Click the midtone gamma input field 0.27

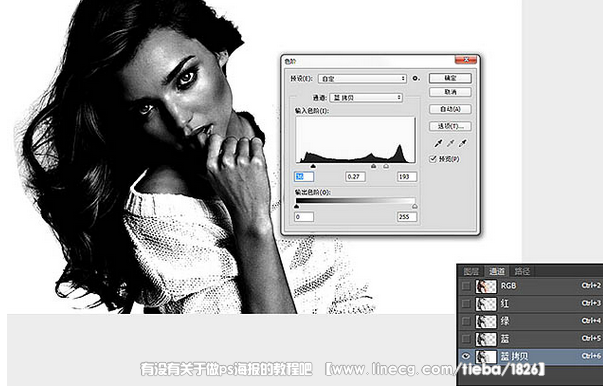(355, 176)
